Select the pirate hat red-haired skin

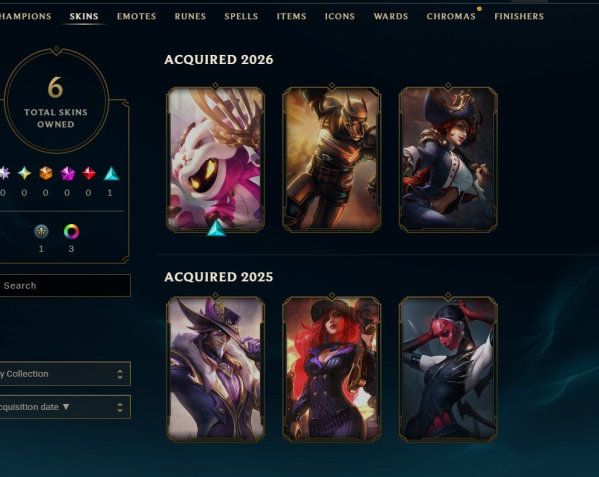(x=448, y=159)
